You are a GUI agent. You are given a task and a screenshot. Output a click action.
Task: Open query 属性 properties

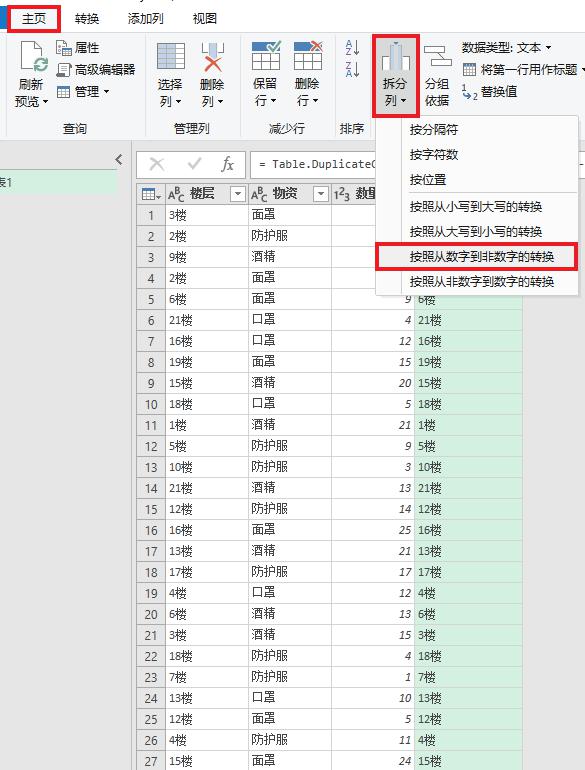point(78,48)
